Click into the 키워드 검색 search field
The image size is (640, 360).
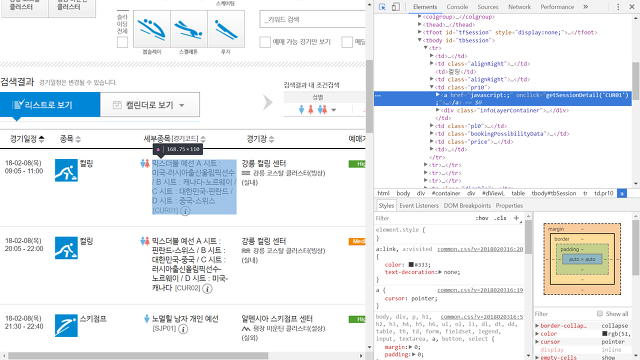click(312, 19)
